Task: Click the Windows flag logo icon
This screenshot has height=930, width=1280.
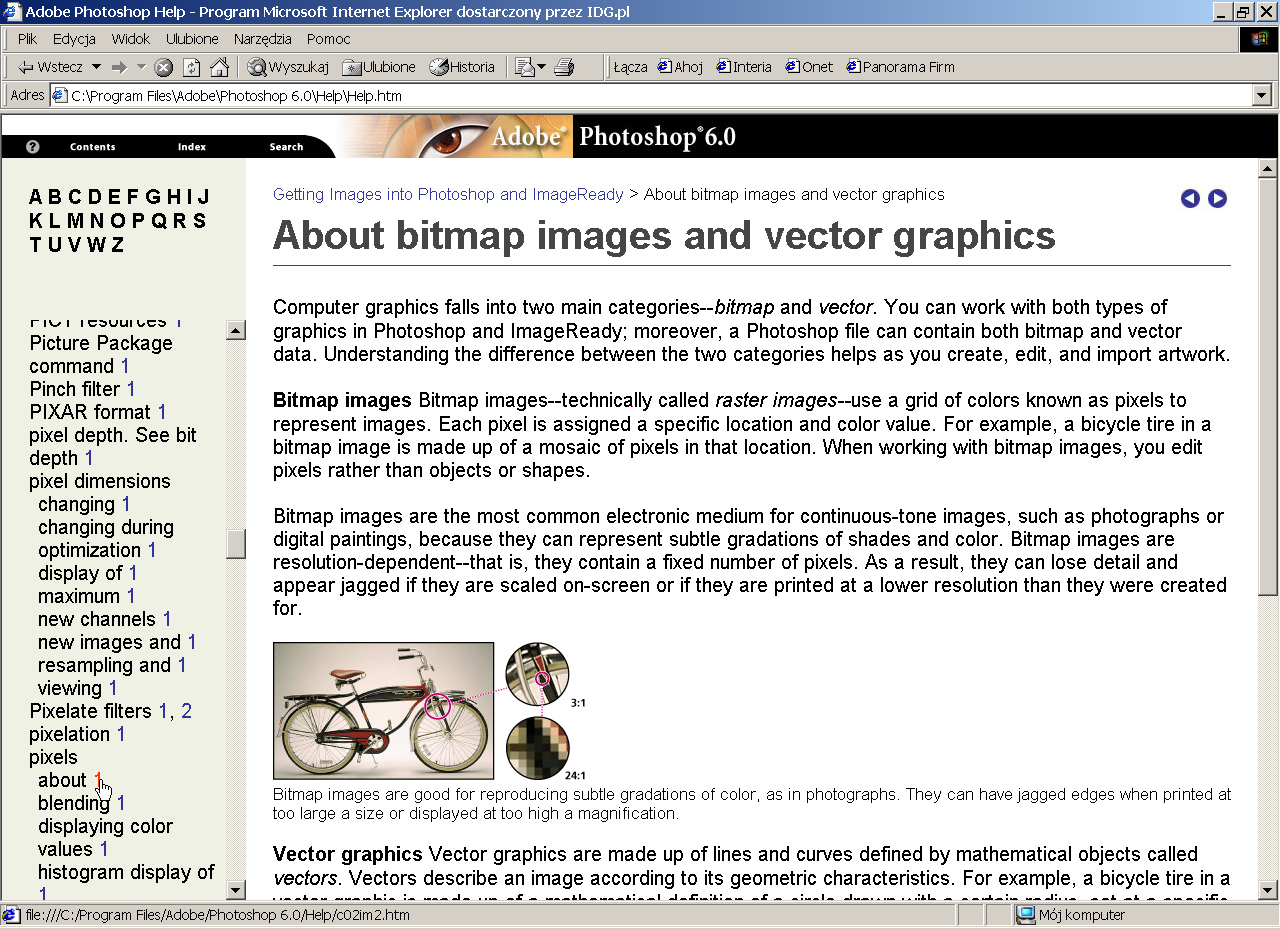Action: 1259,39
